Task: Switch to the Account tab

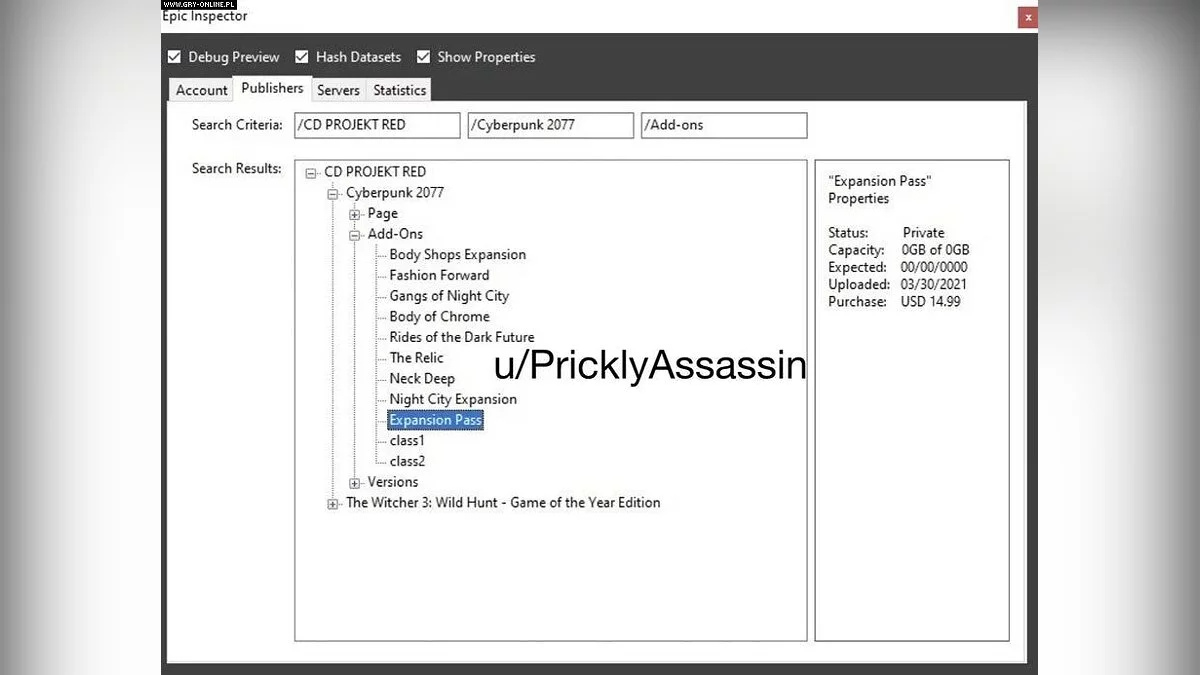Action: [202, 90]
